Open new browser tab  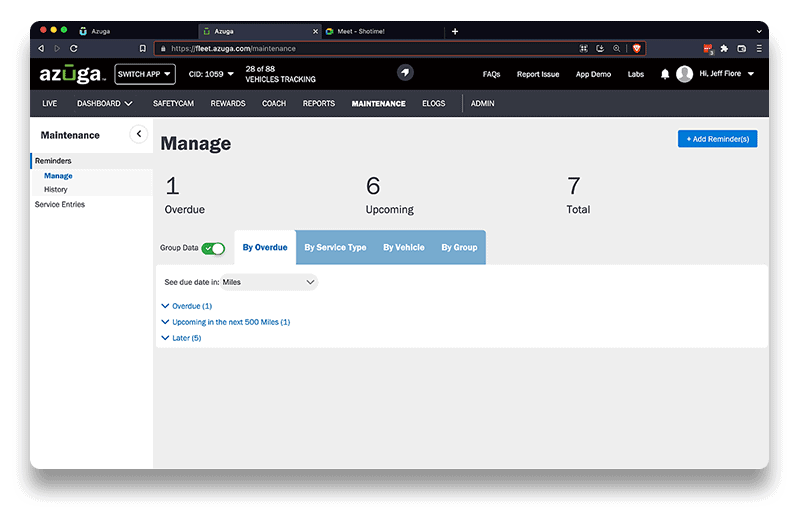(x=455, y=32)
